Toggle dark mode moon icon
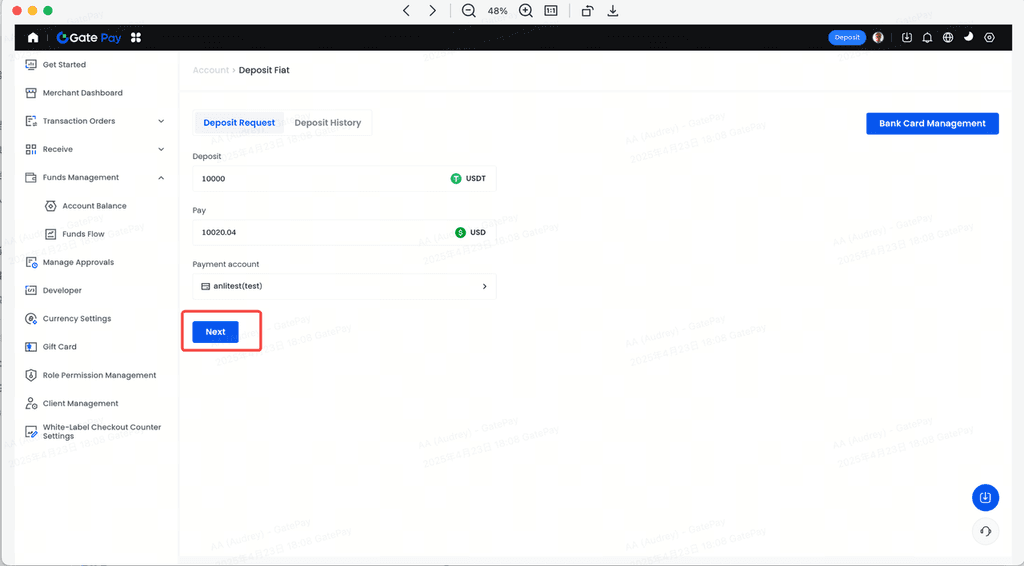1024x566 pixels. 968,37
